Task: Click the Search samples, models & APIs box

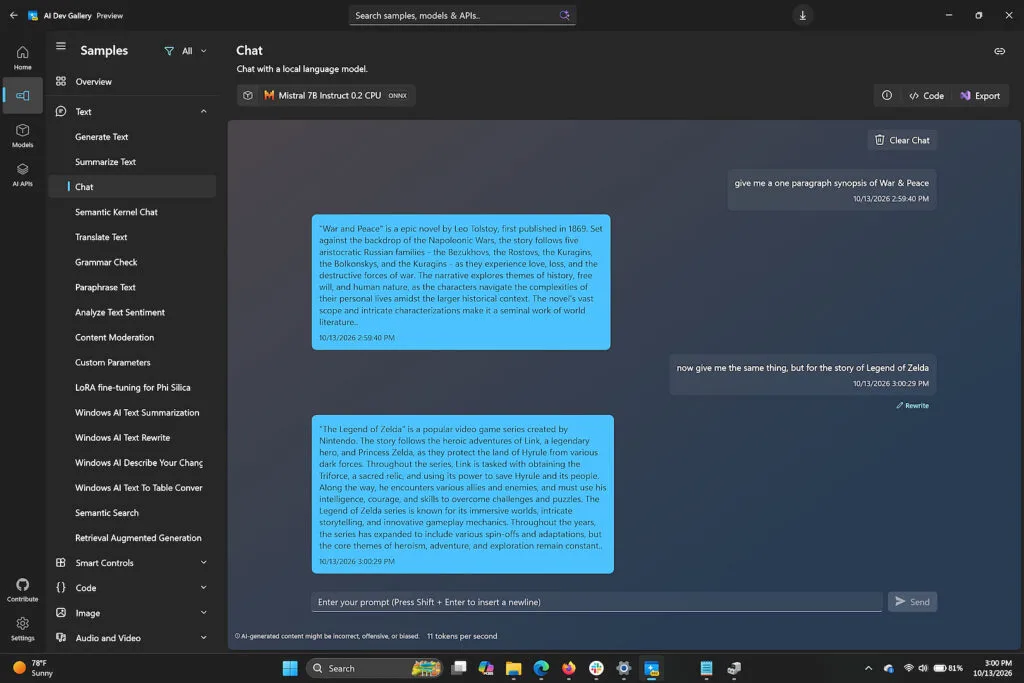Action: click(462, 15)
